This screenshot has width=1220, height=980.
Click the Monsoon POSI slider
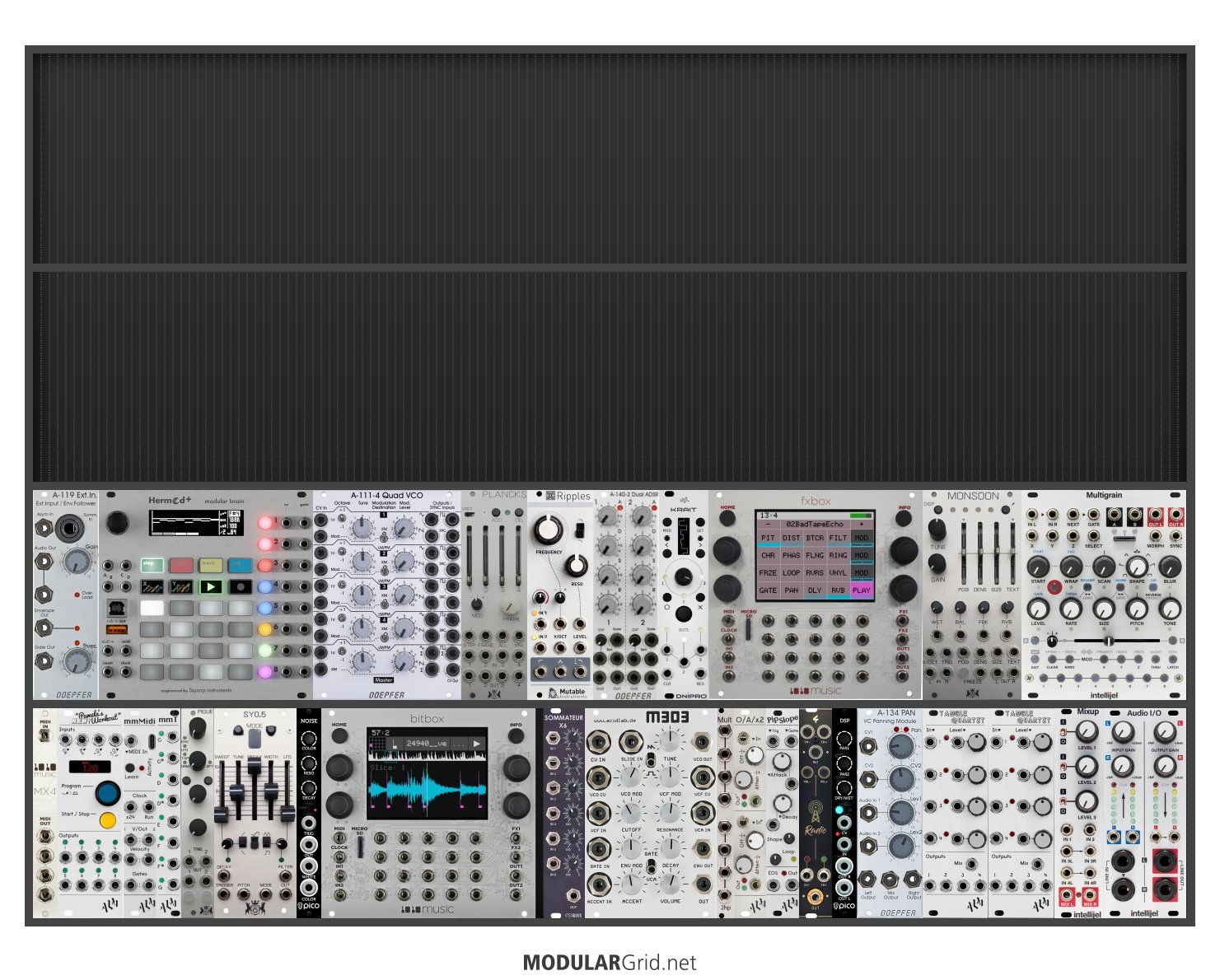click(963, 552)
